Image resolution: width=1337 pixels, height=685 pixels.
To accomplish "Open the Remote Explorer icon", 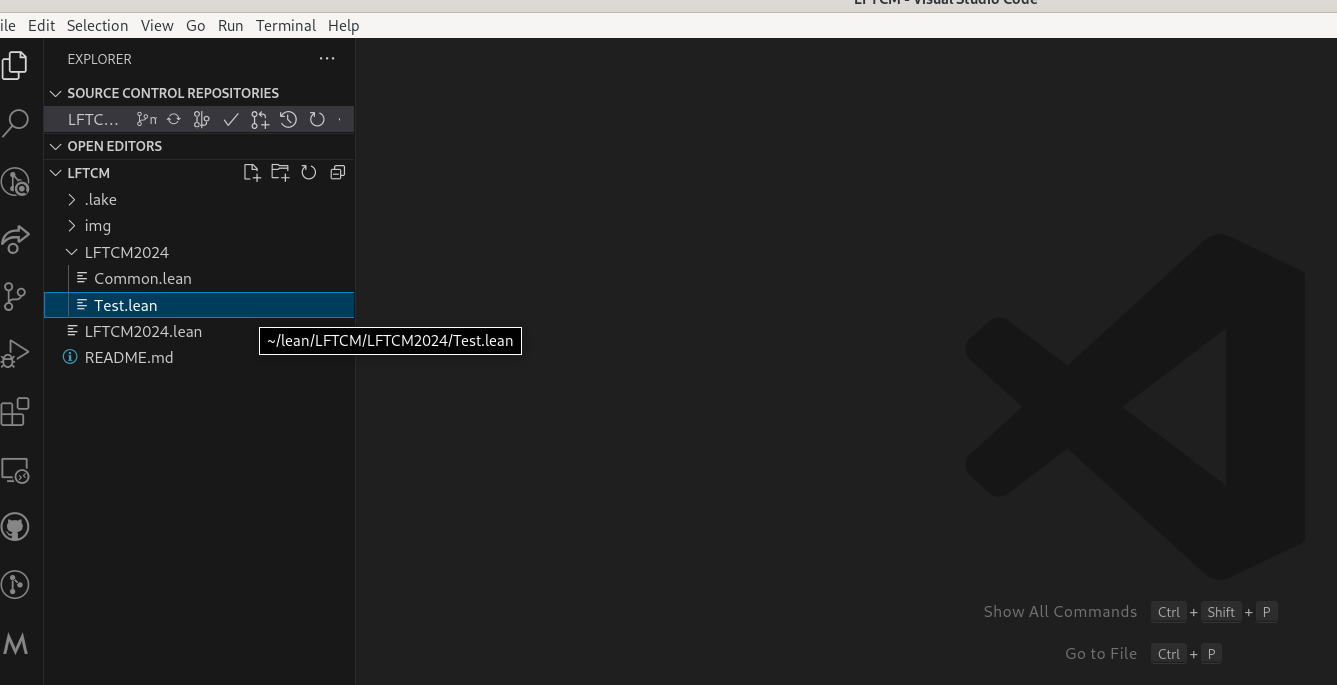I will tap(15, 469).
